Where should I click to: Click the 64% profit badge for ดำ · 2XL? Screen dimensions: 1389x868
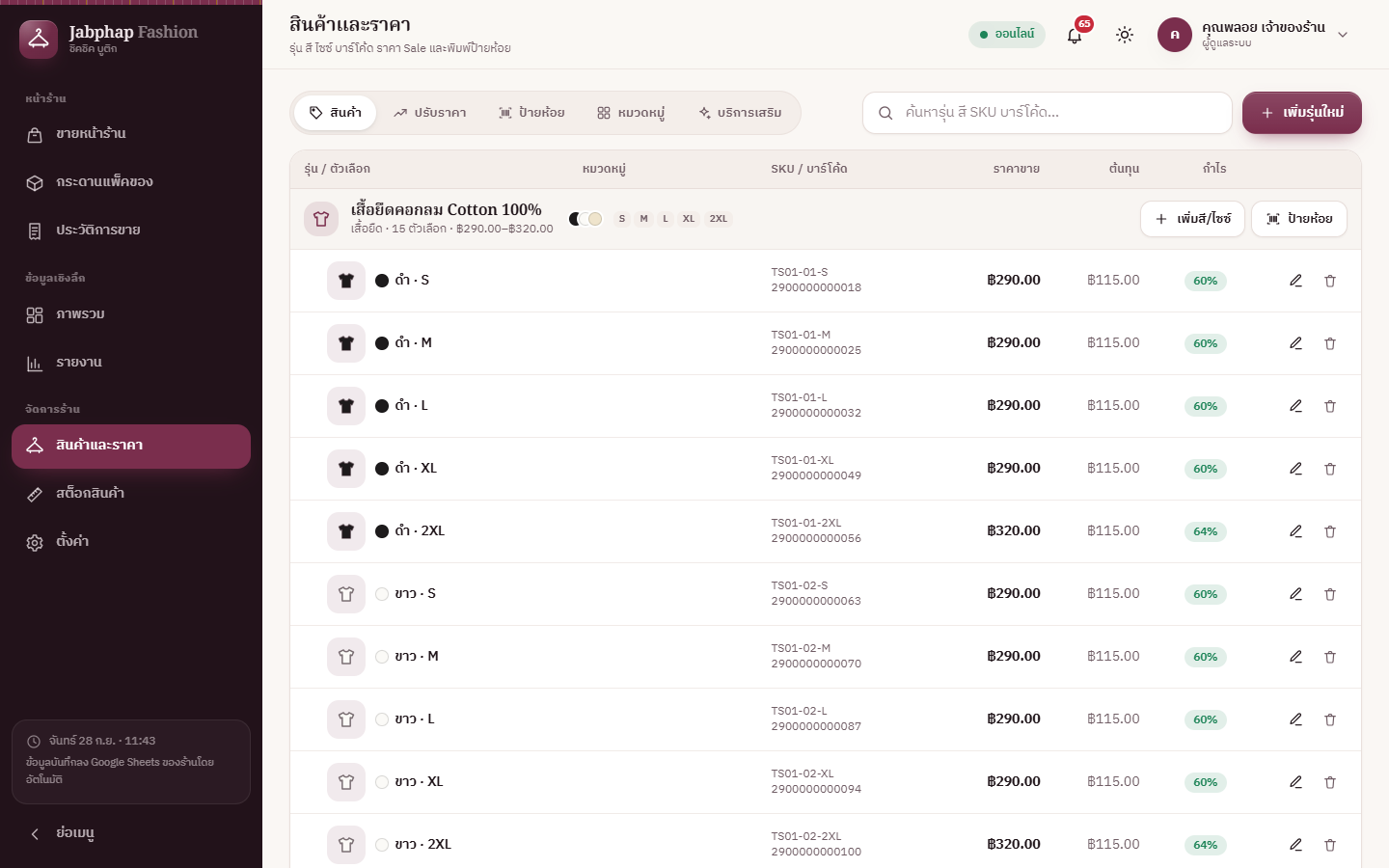coord(1205,531)
